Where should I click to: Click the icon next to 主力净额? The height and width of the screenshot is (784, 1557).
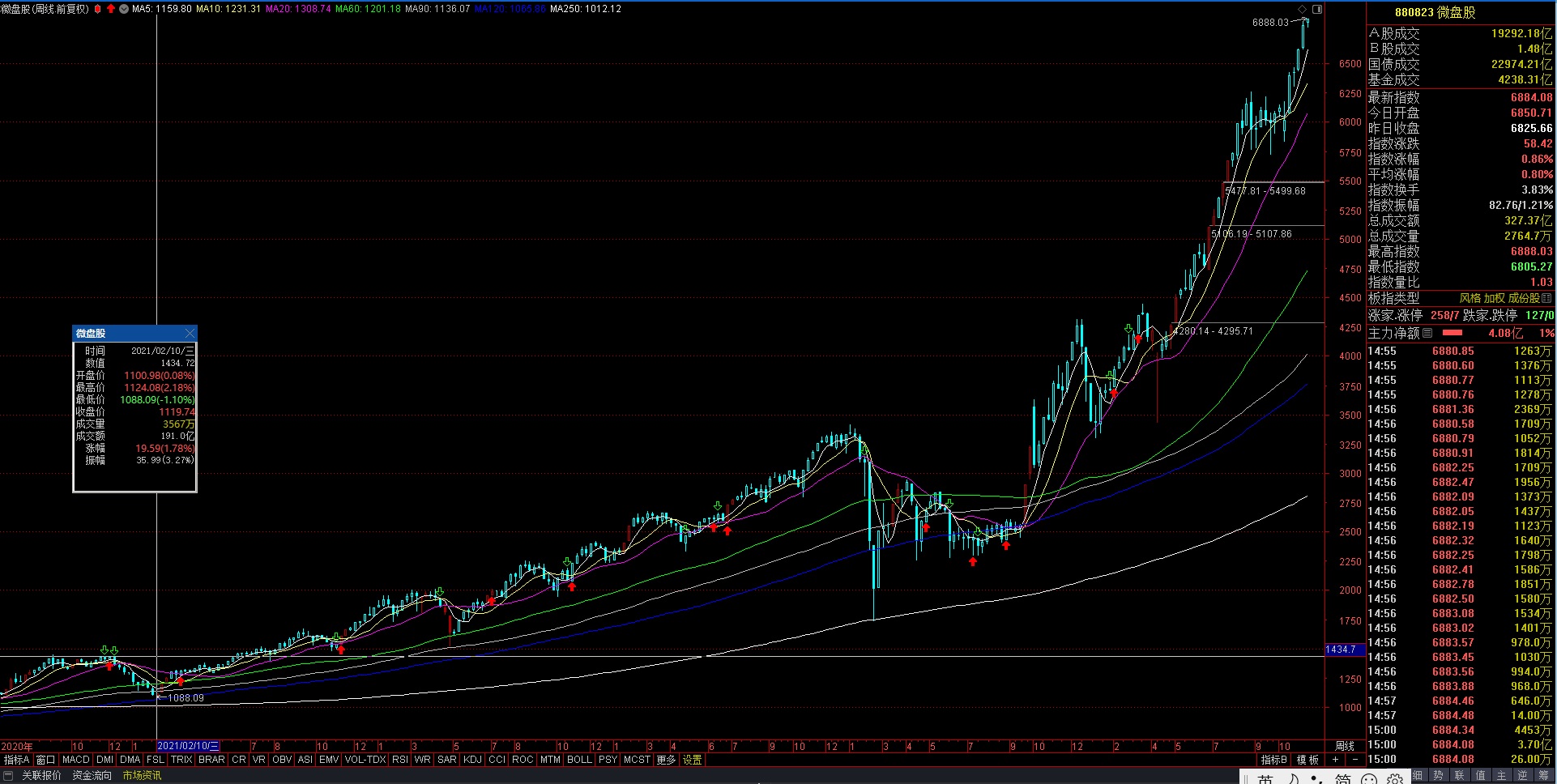point(1427,333)
